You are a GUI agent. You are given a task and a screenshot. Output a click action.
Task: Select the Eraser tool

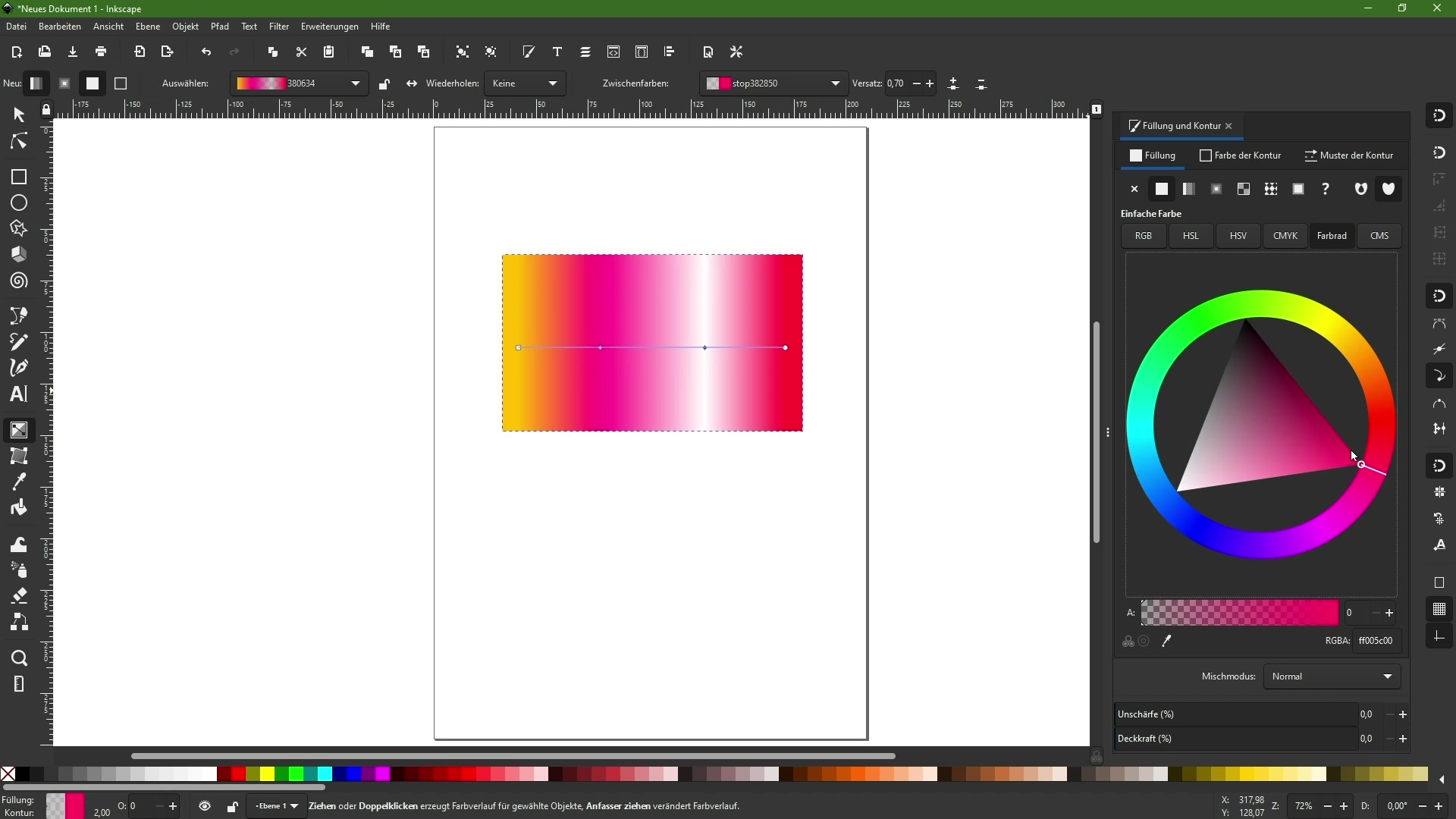click(19, 595)
